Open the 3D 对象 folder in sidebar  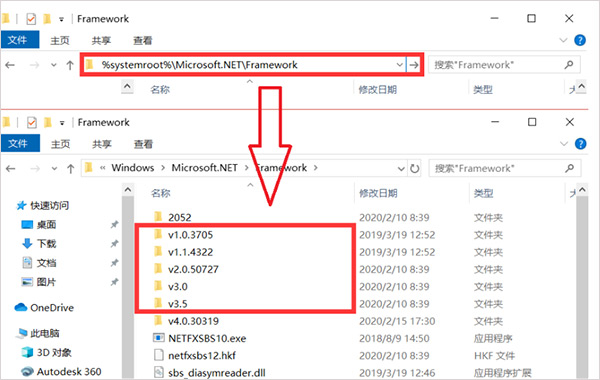(x=46, y=352)
